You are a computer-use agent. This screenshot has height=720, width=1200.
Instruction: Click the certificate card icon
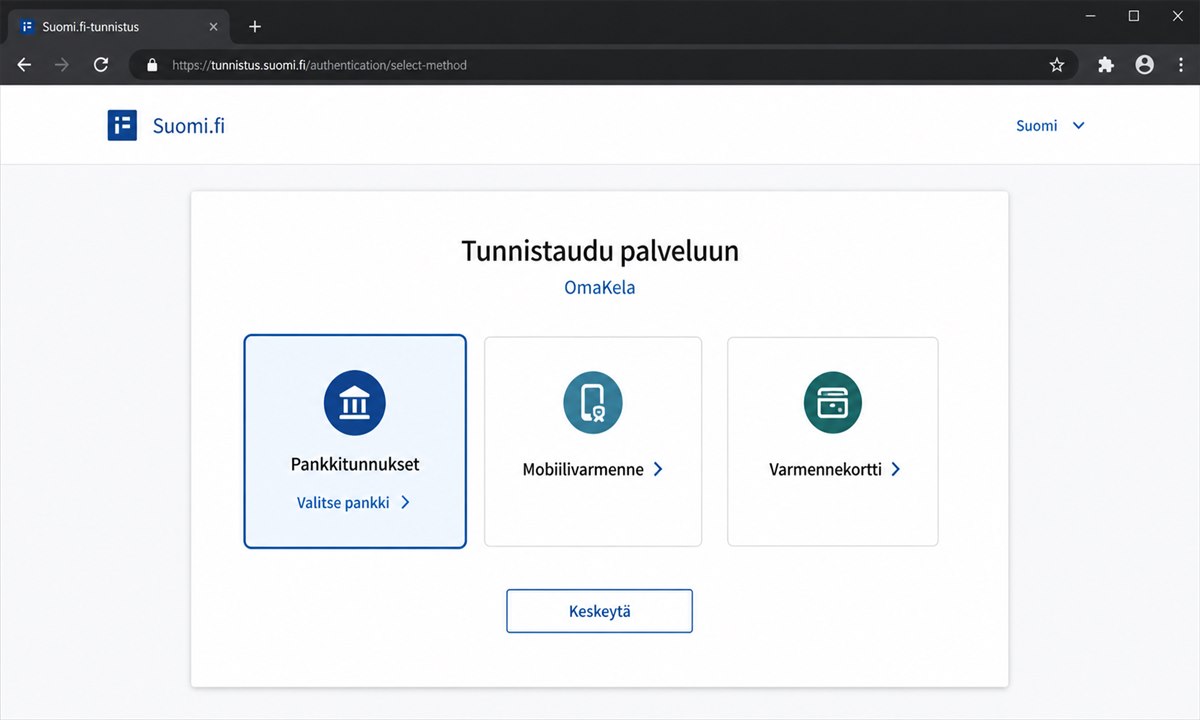[833, 403]
